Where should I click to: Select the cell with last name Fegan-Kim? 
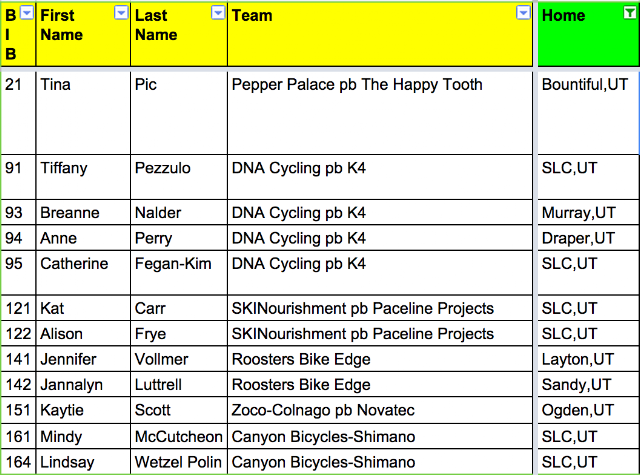click(179, 273)
